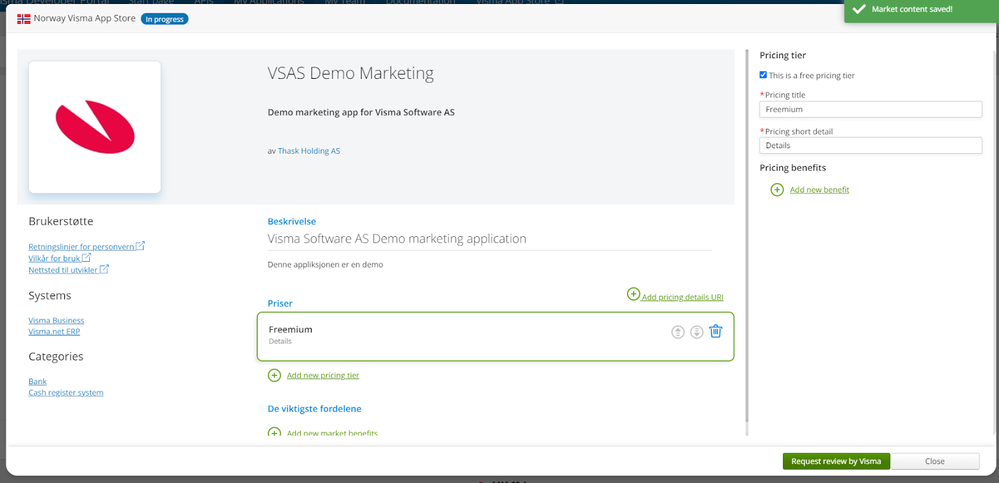Click plus icon for new pricing tier
999x483 pixels.
pyautogui.click(x=274, y=375)
